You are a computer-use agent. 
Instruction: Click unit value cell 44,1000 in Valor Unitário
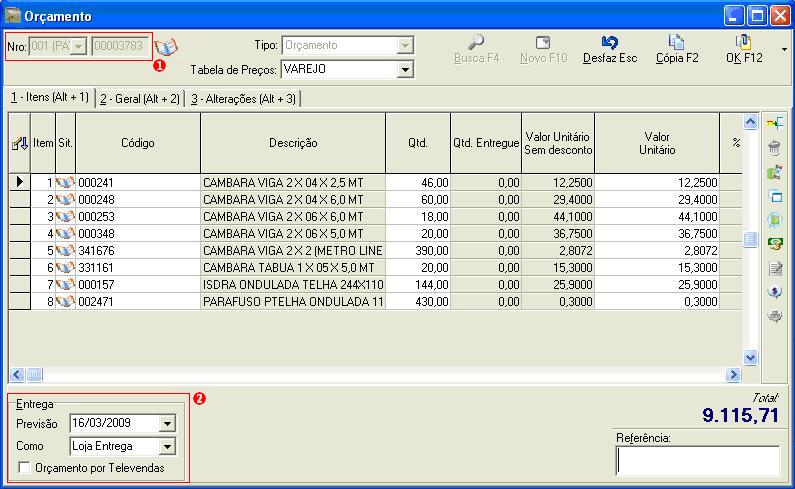657,217
